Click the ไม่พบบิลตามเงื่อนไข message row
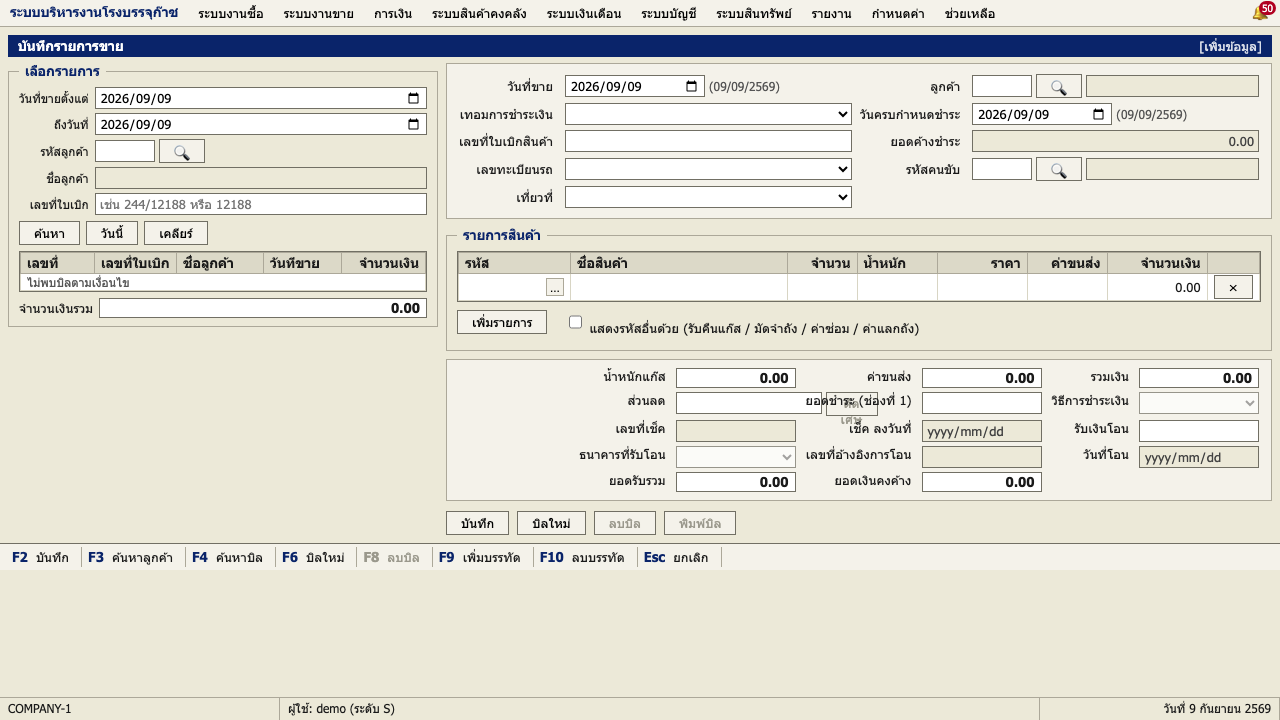 [x=223, y=283]
